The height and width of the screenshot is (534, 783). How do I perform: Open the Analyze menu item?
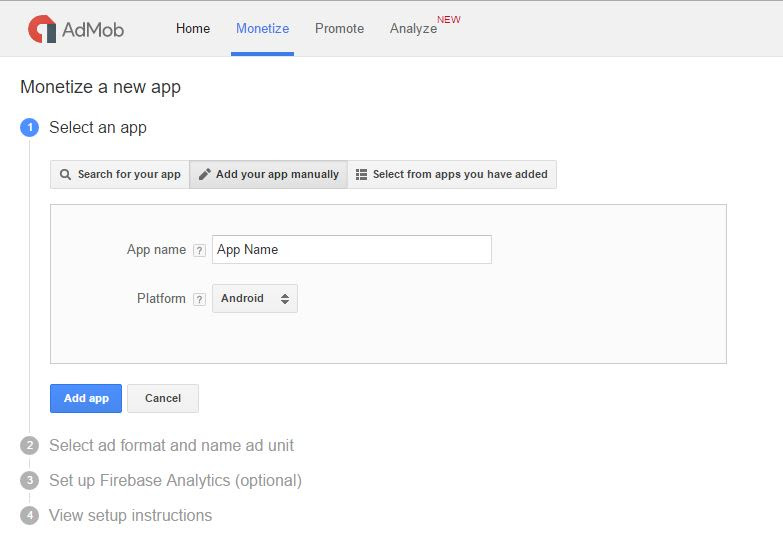point(413,29)
